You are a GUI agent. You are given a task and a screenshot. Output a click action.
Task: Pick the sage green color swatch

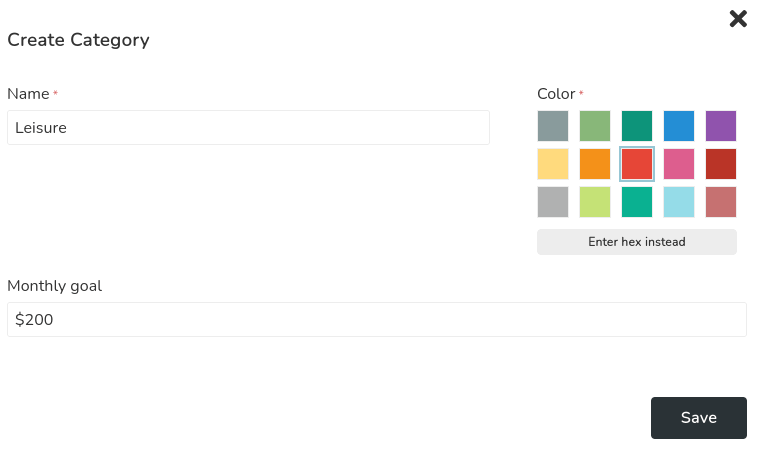coord(595,126)
